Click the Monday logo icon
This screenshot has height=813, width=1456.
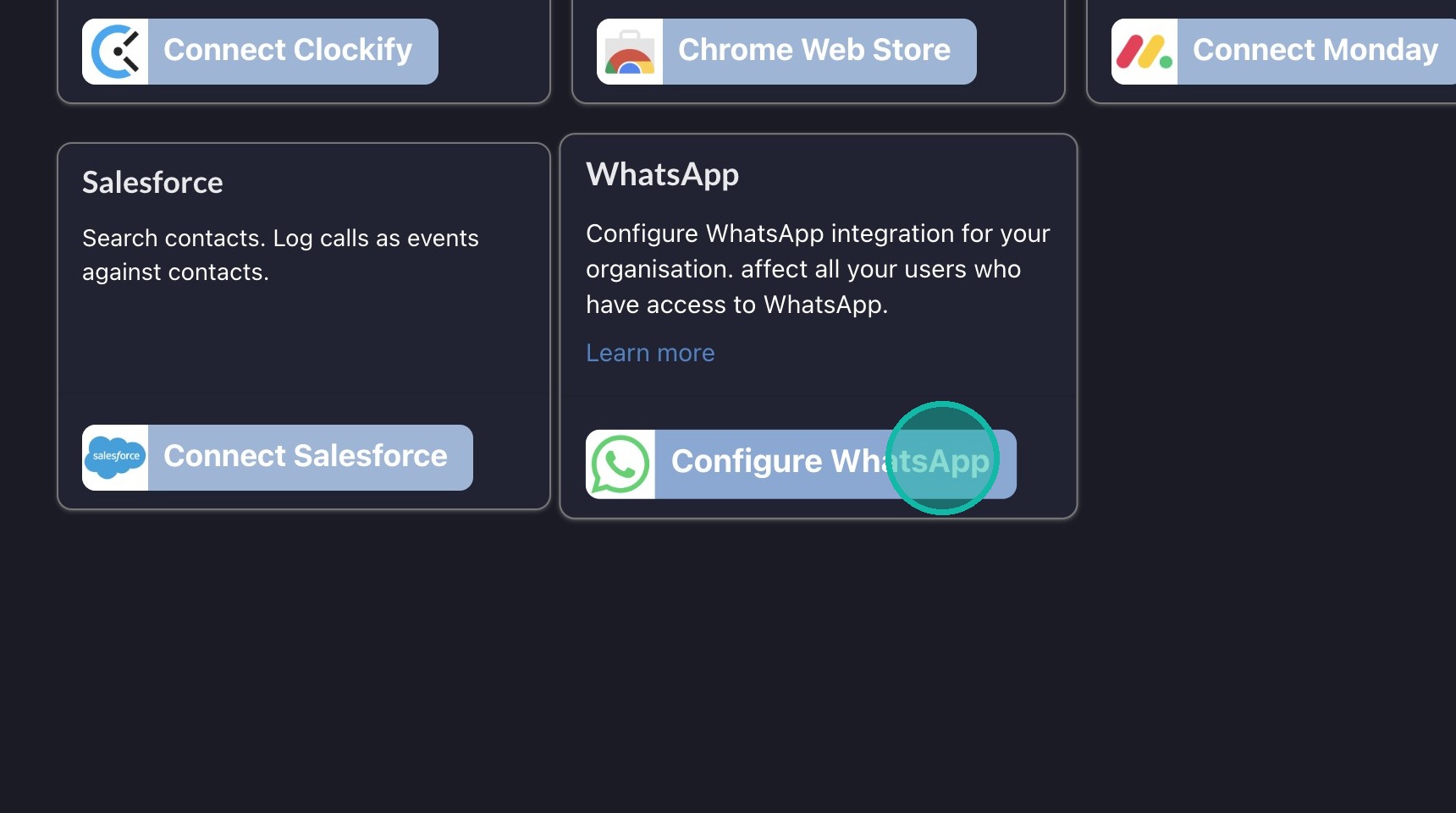click(1144, 52)
